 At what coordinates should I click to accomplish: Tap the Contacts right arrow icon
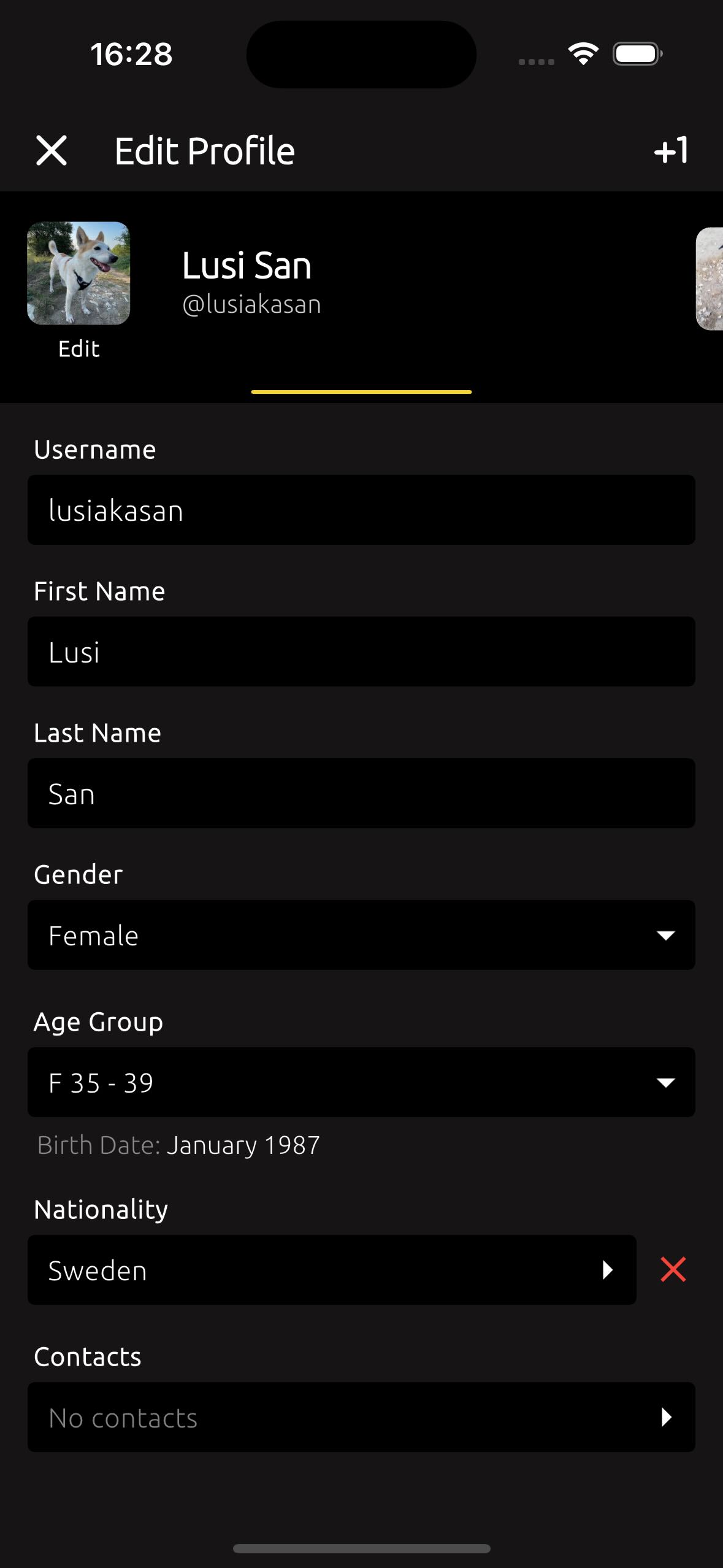667,1417
